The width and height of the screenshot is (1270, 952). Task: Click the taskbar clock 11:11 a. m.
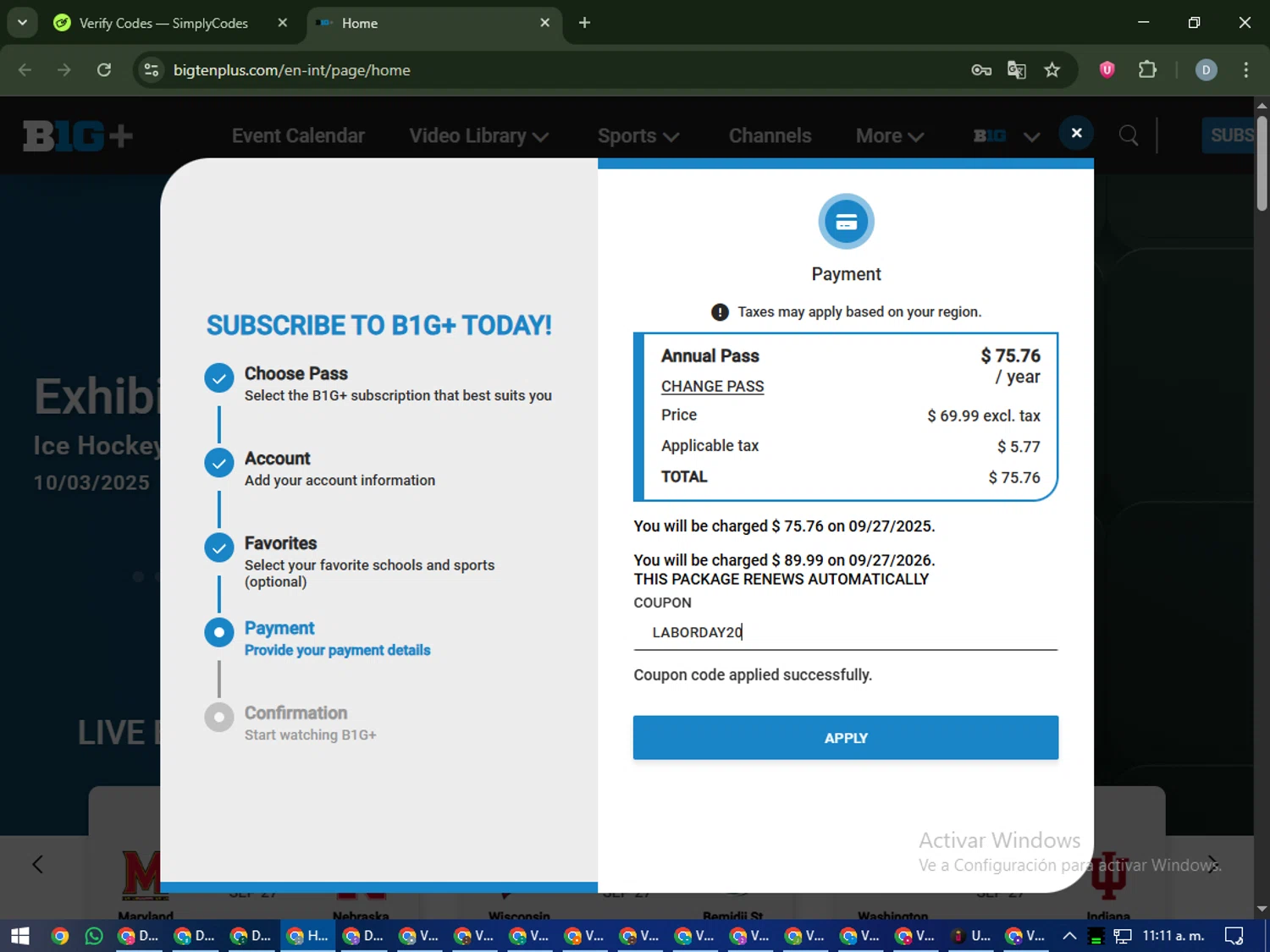1173,936
